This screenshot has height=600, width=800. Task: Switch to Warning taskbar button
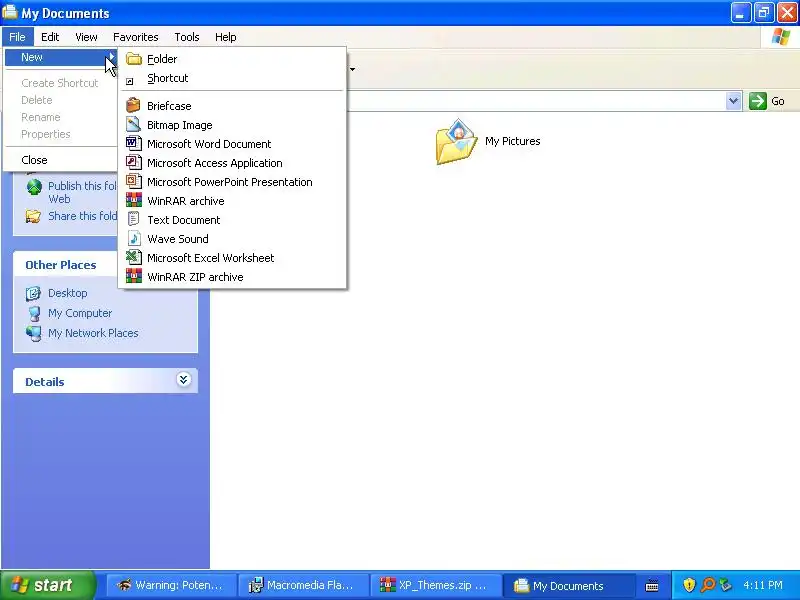[172, 585]
